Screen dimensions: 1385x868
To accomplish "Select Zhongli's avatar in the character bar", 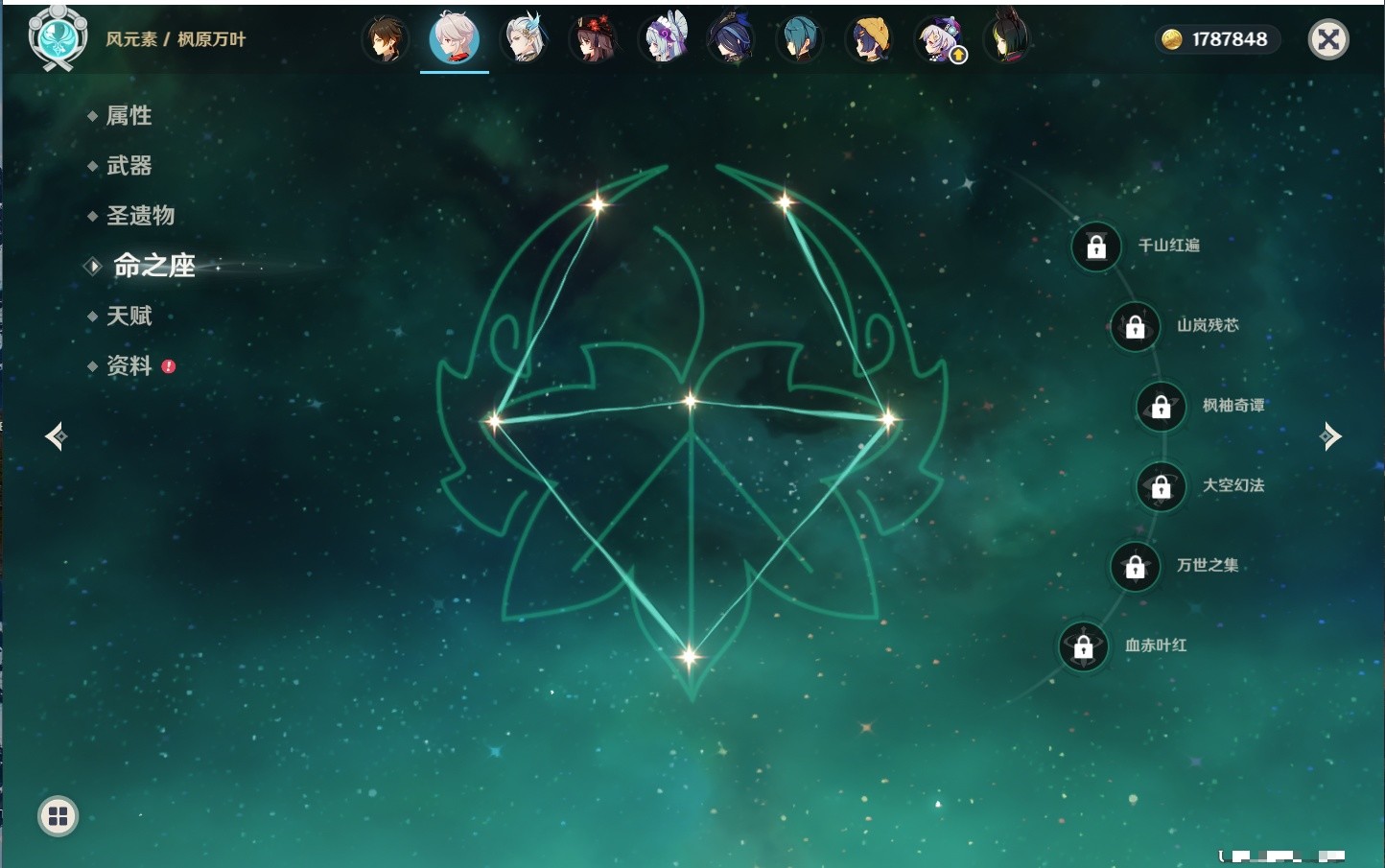I will (386, 39).
